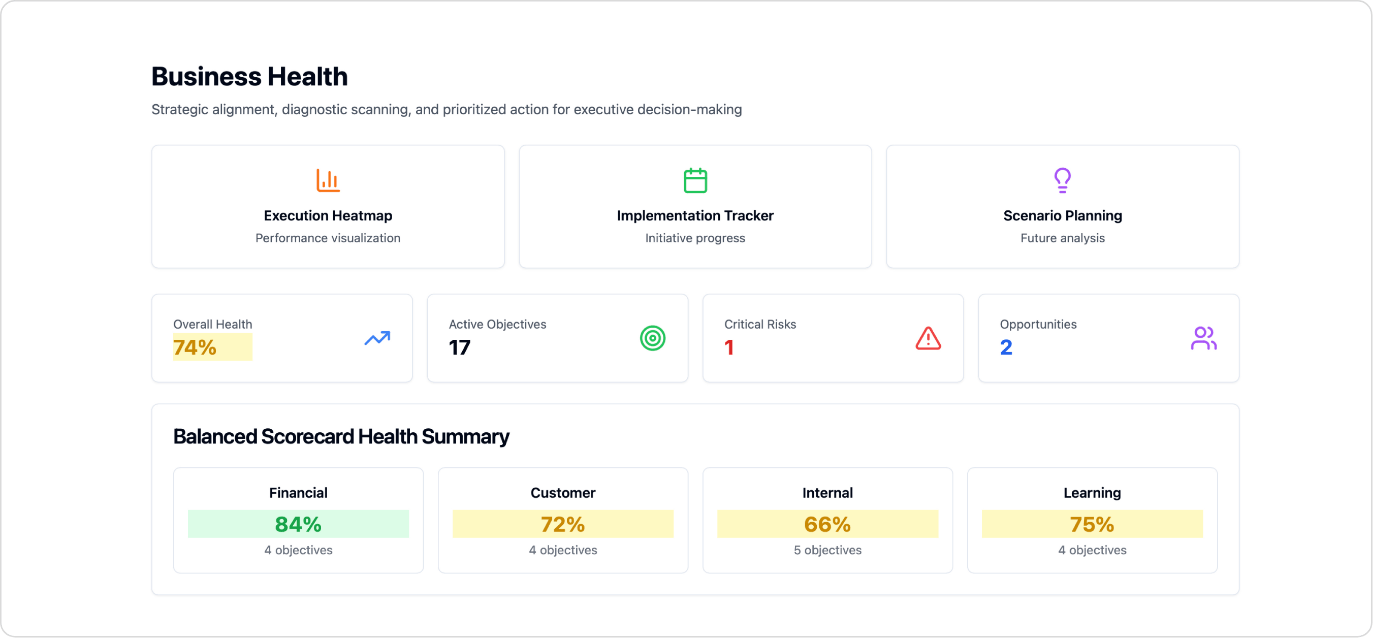Open the Execution Heatmap title link
Screen dimensions: 1373x638
(328, 216)
